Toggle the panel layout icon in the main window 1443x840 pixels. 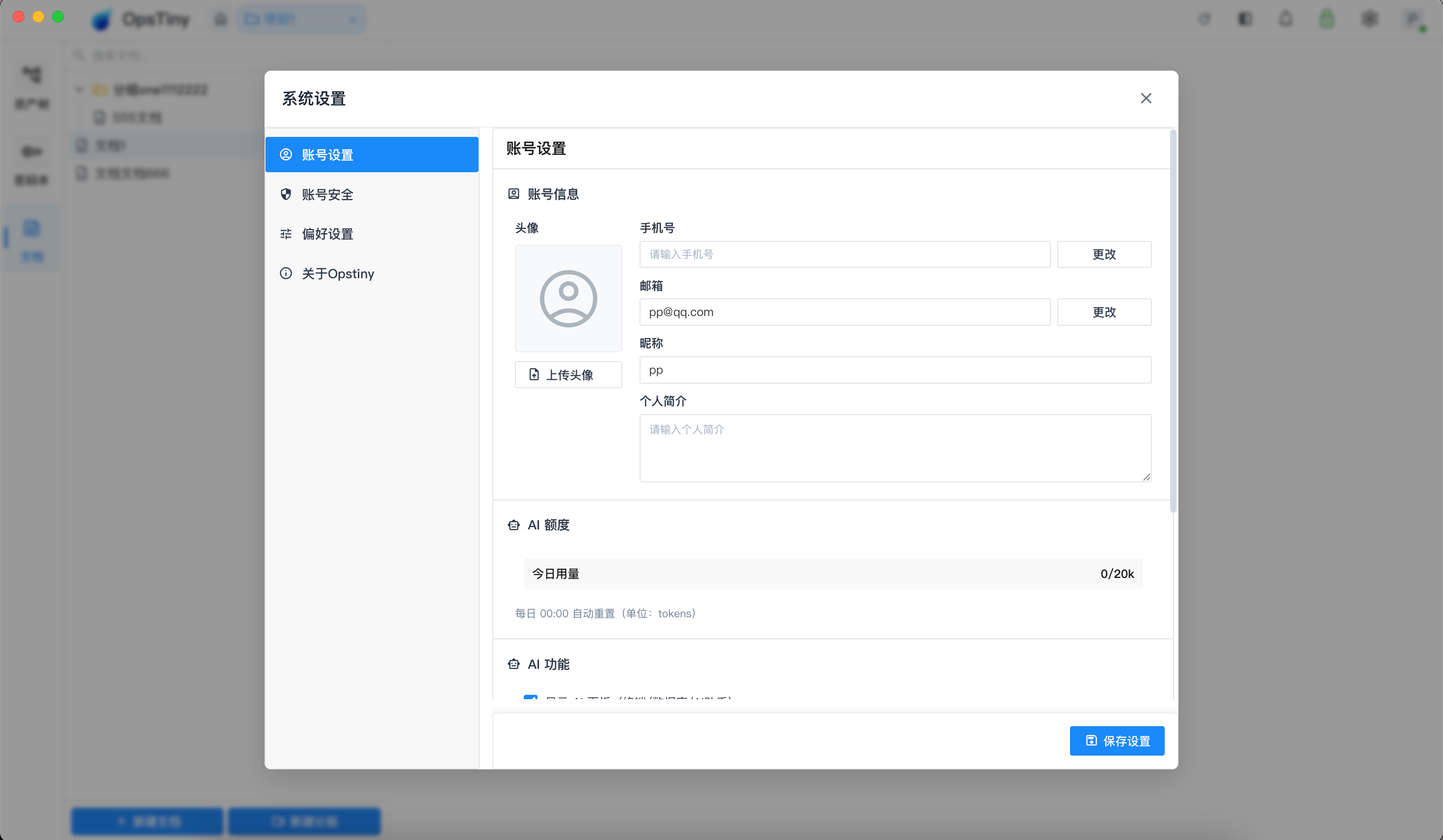(1245, 19)
